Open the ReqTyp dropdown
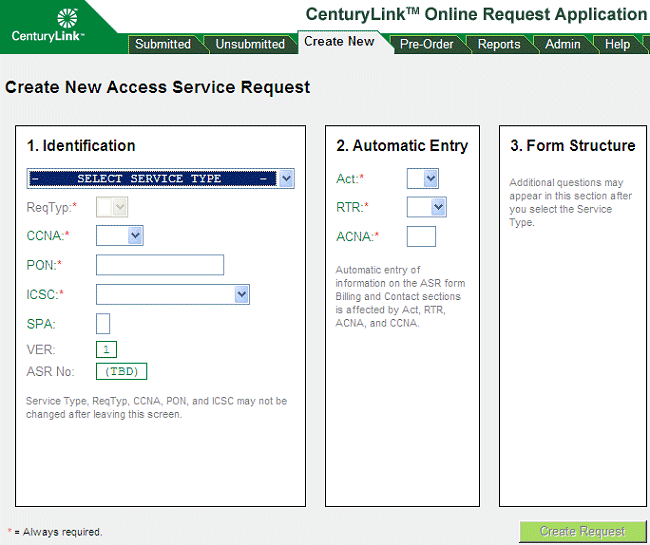Viewport: 650px width, 545px height. coord(112,207)
